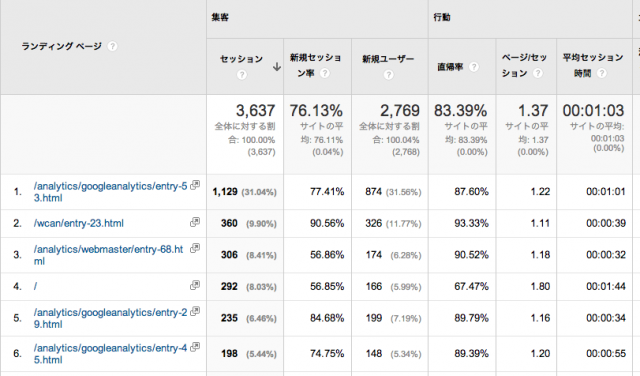Viewport: 640px width, 376px height.
Task: Select the 集客 column group header
Action: click(220, 18)
